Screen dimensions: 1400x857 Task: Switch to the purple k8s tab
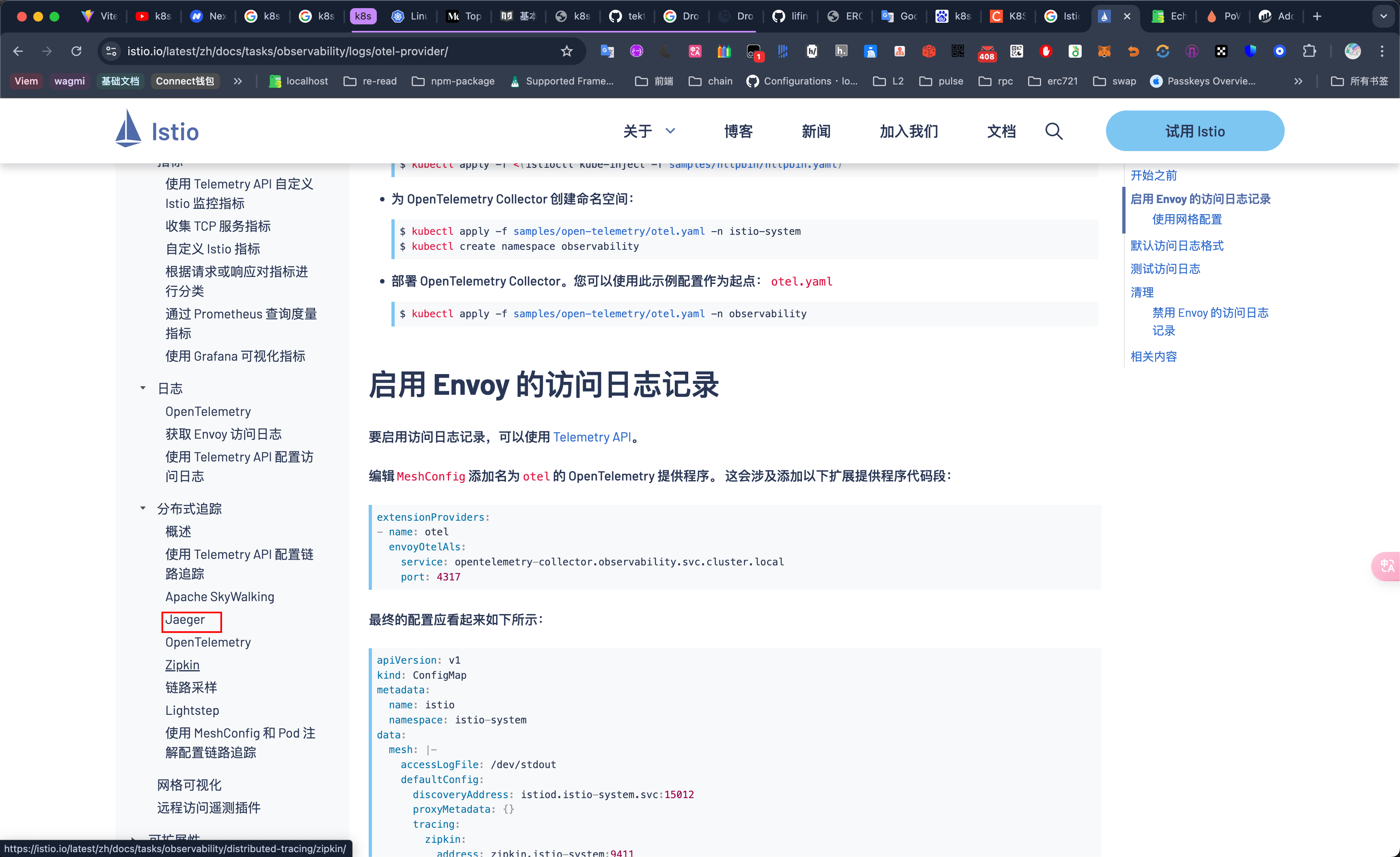(x=363, y=16)
